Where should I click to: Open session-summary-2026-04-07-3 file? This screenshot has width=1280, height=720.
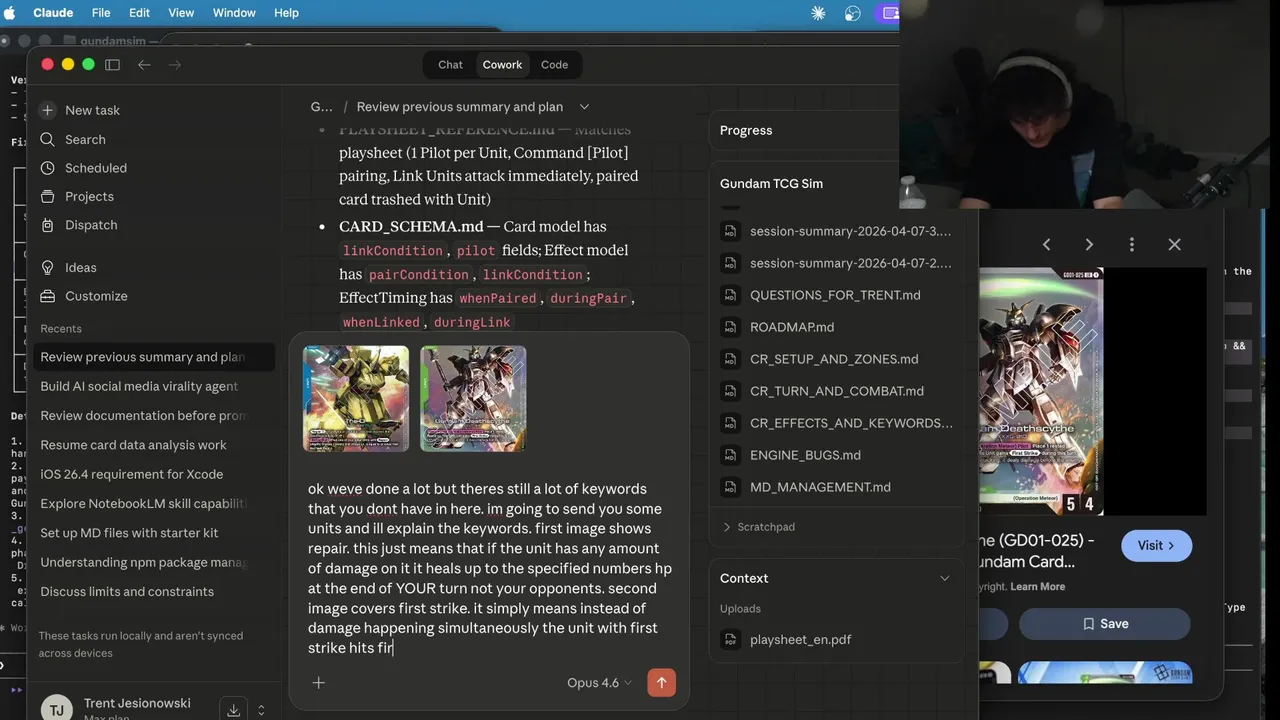tap(850, 231)
